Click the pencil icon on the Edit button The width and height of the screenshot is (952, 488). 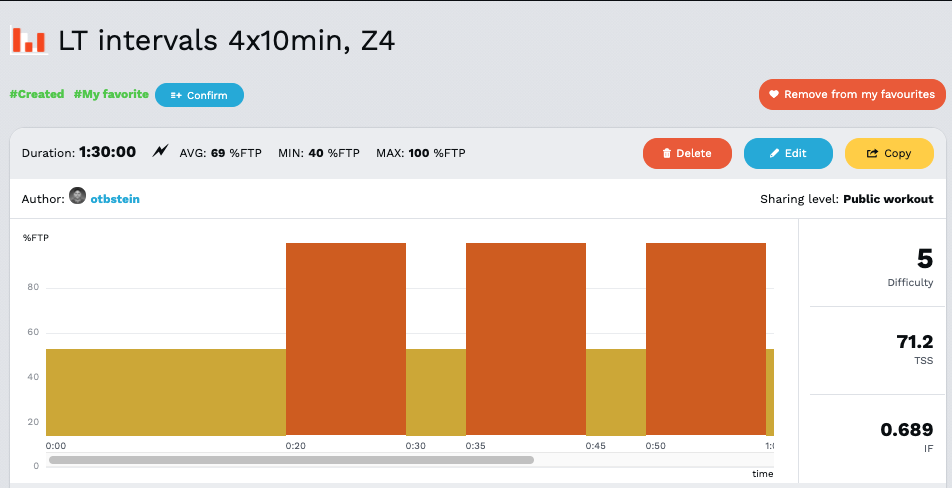coord(774,154)
